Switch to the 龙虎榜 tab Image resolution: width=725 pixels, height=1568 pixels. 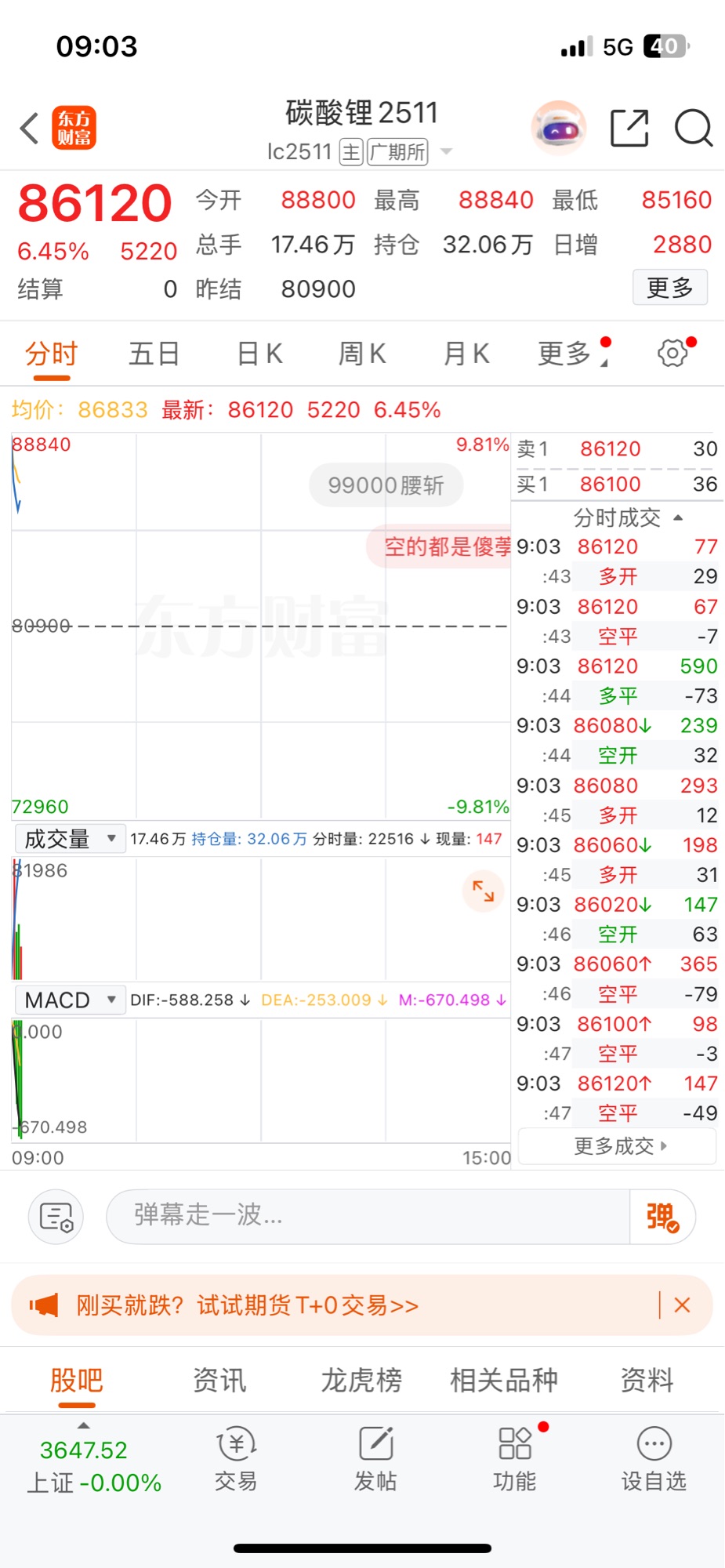(x=361, y=1380)
